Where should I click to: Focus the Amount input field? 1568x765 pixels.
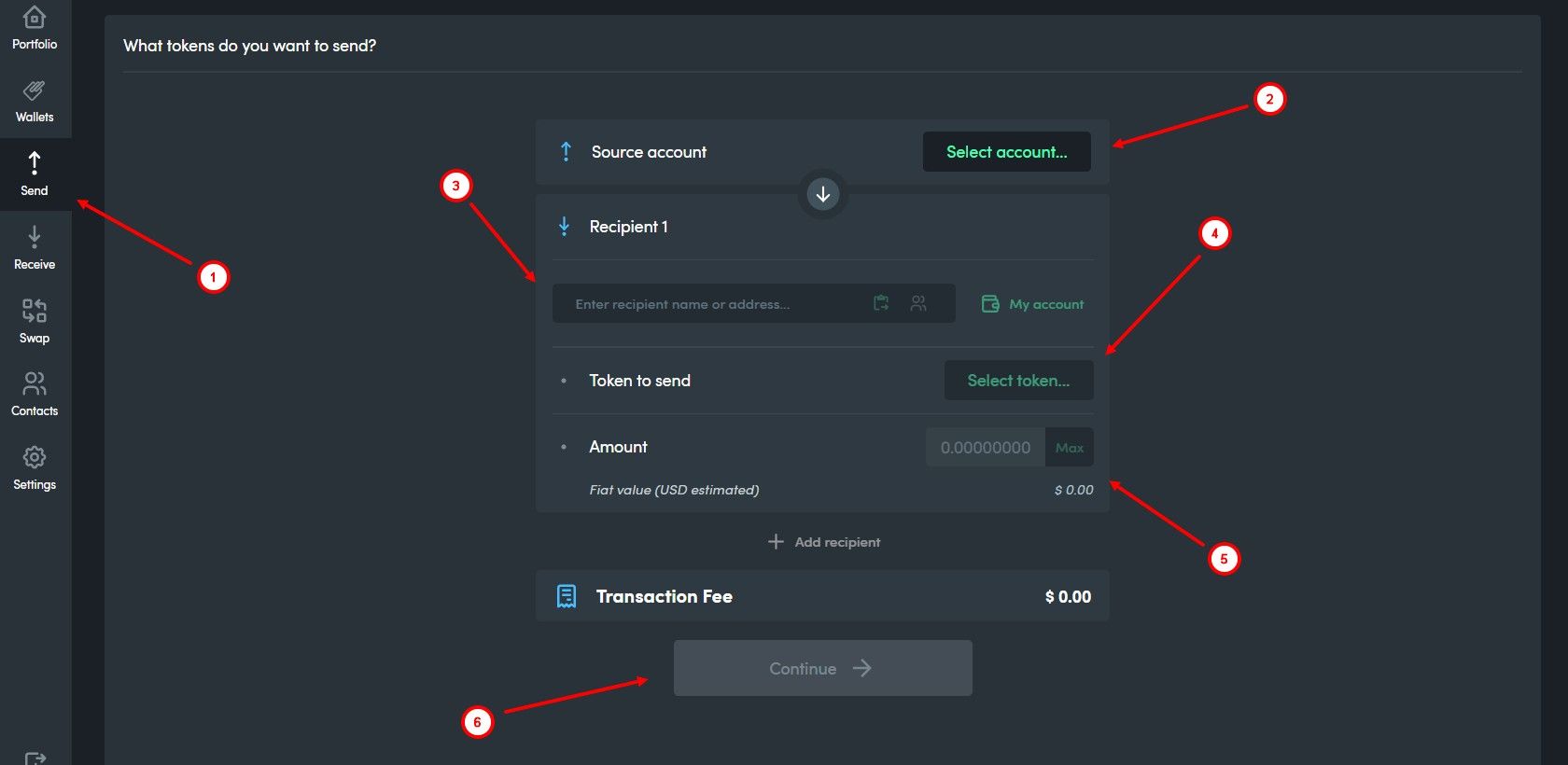pos(986,447)
